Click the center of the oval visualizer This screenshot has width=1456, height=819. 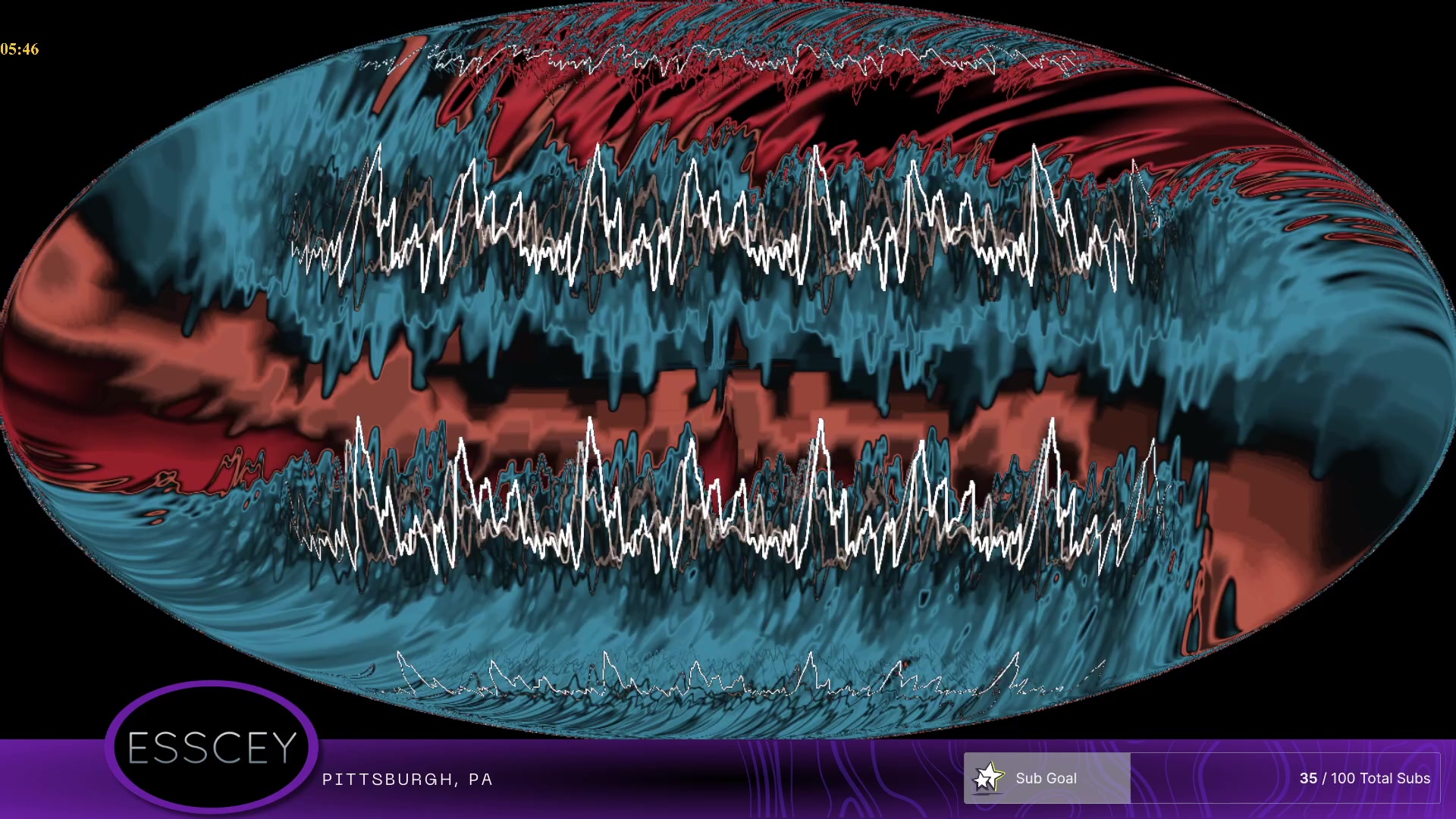(728, 369)
